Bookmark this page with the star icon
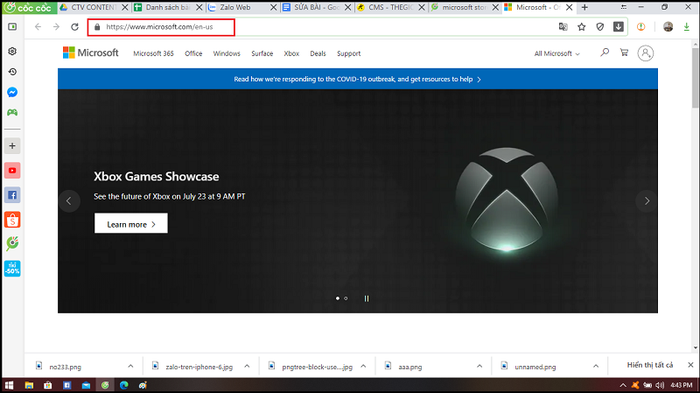The width and height of the screenshot is (700, 393). coord(581,27)
